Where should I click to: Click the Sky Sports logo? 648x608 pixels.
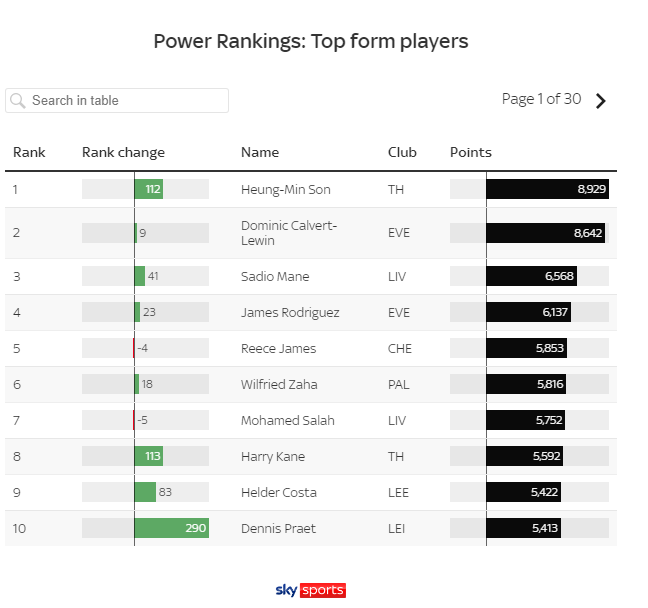(x=310, y=590)
